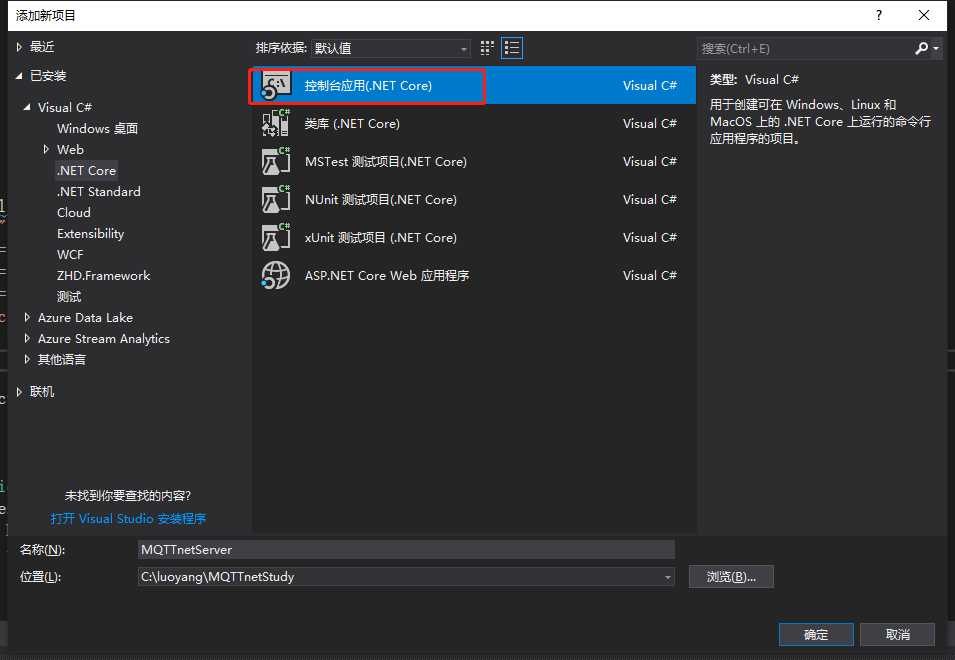This screenshot has width=955, height=660.
Task: Expand the 最近 section
Action: coord(19,47)
